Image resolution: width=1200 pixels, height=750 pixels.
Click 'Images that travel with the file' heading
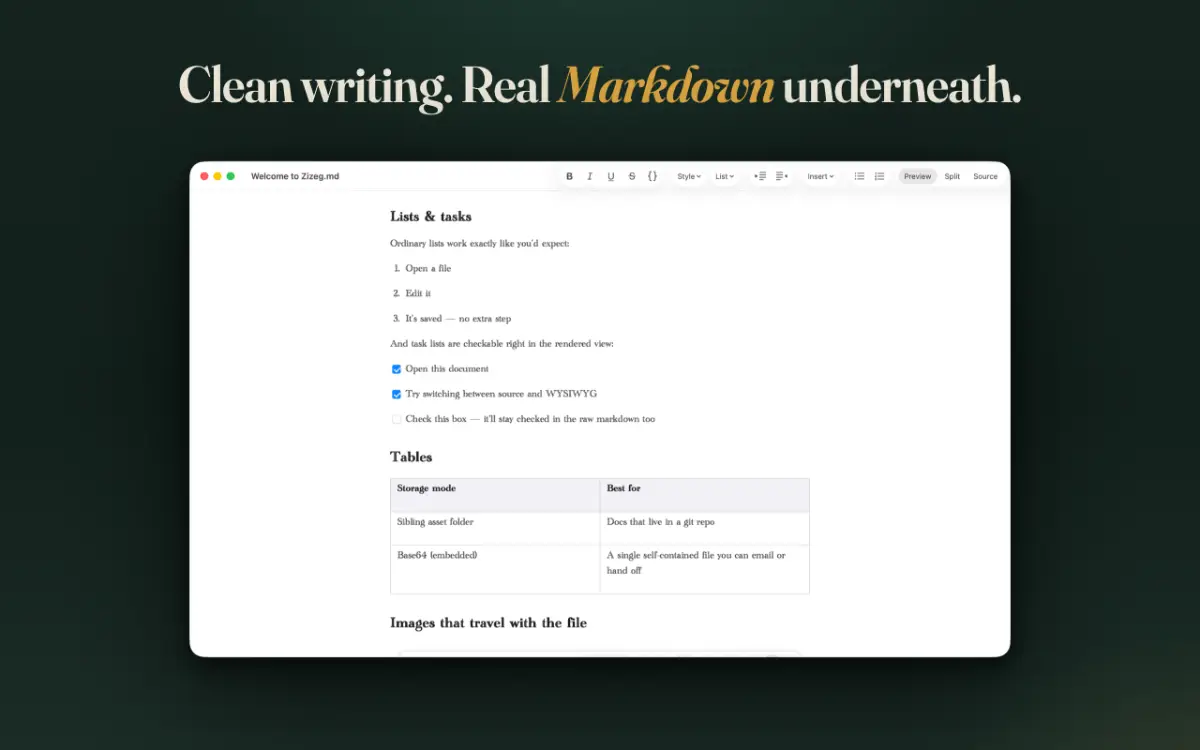488,623
